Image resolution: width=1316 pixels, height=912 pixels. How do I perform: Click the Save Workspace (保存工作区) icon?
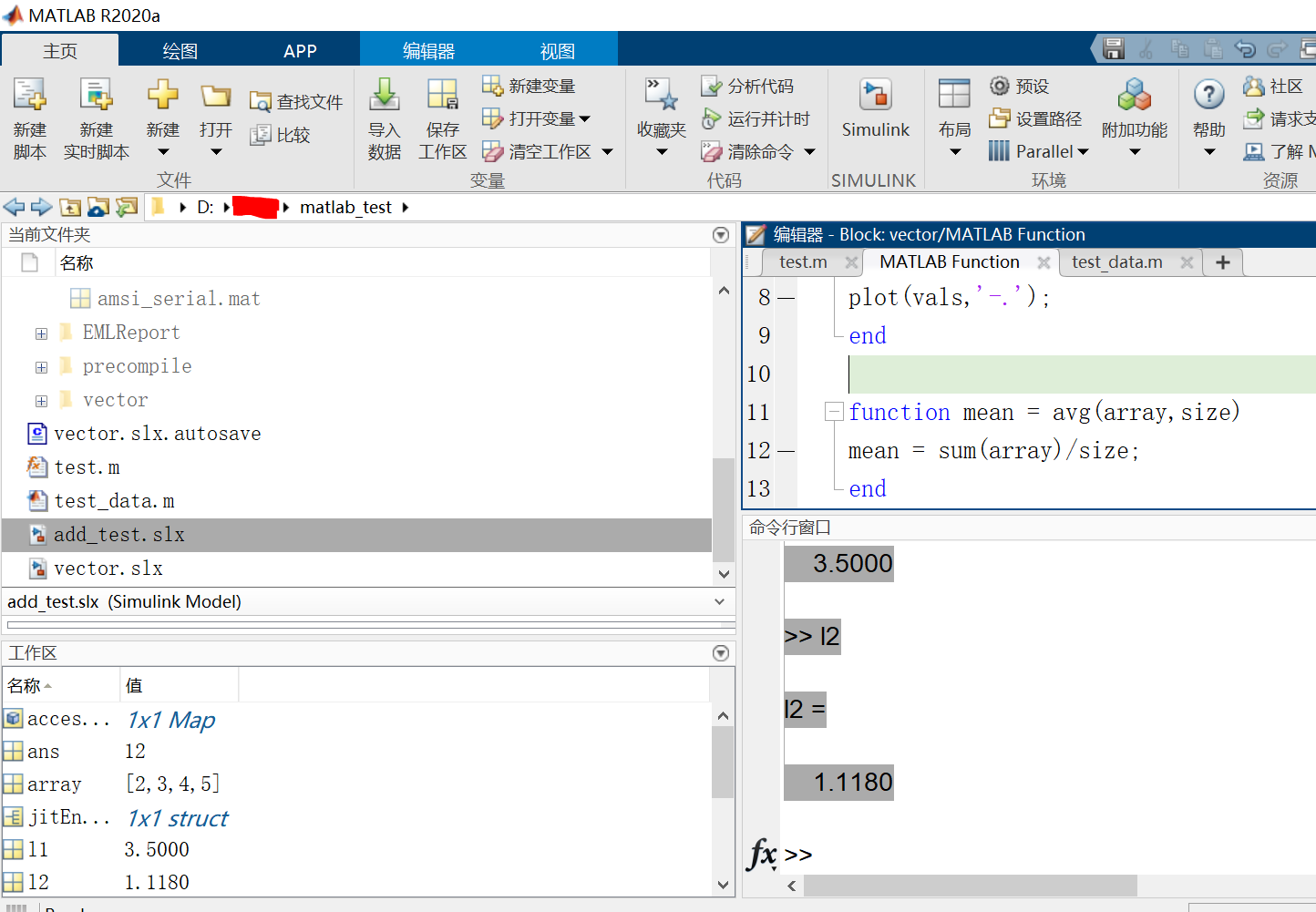[x=442, y=94]
